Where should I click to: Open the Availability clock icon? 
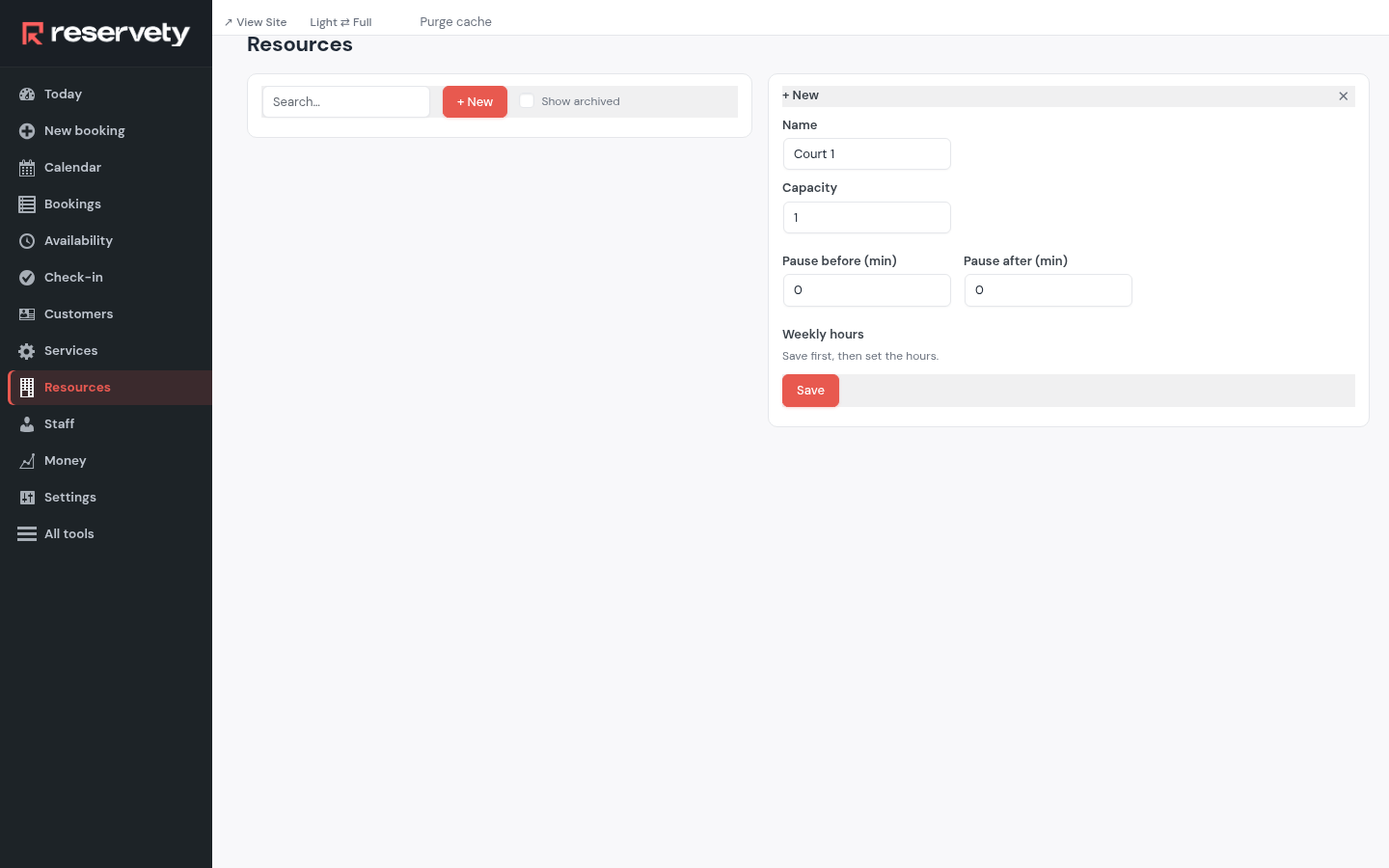pos(27,241)
